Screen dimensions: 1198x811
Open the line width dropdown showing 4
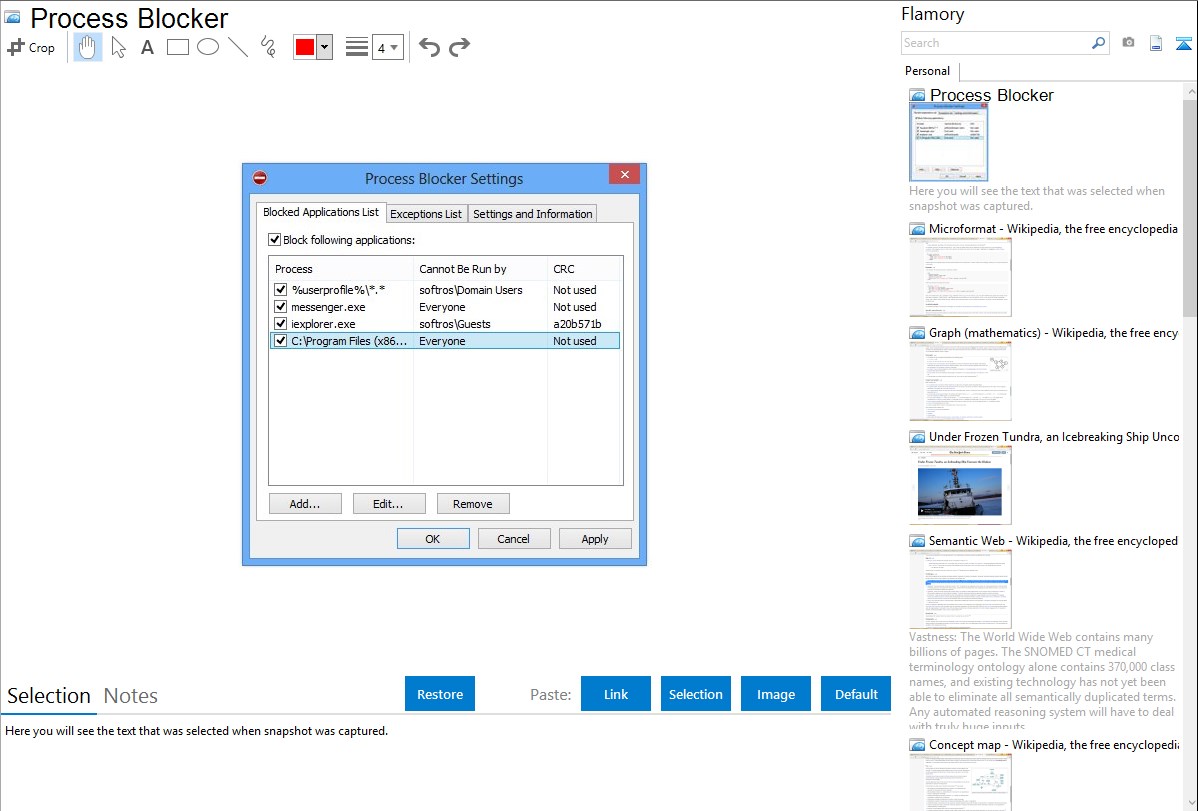[x=388, y=47]
